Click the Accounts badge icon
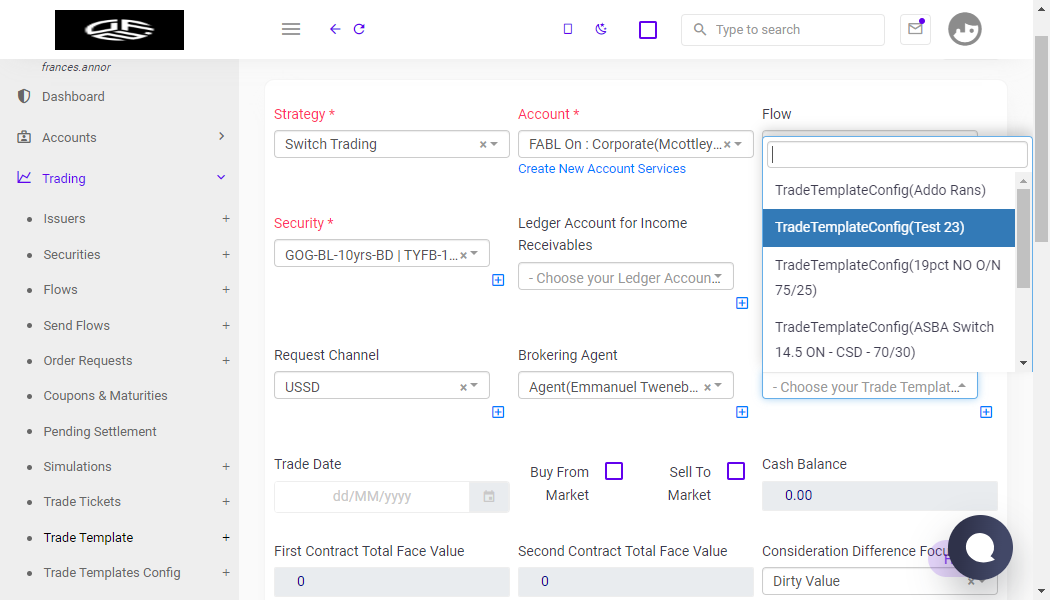 click(x=24, y=137)
